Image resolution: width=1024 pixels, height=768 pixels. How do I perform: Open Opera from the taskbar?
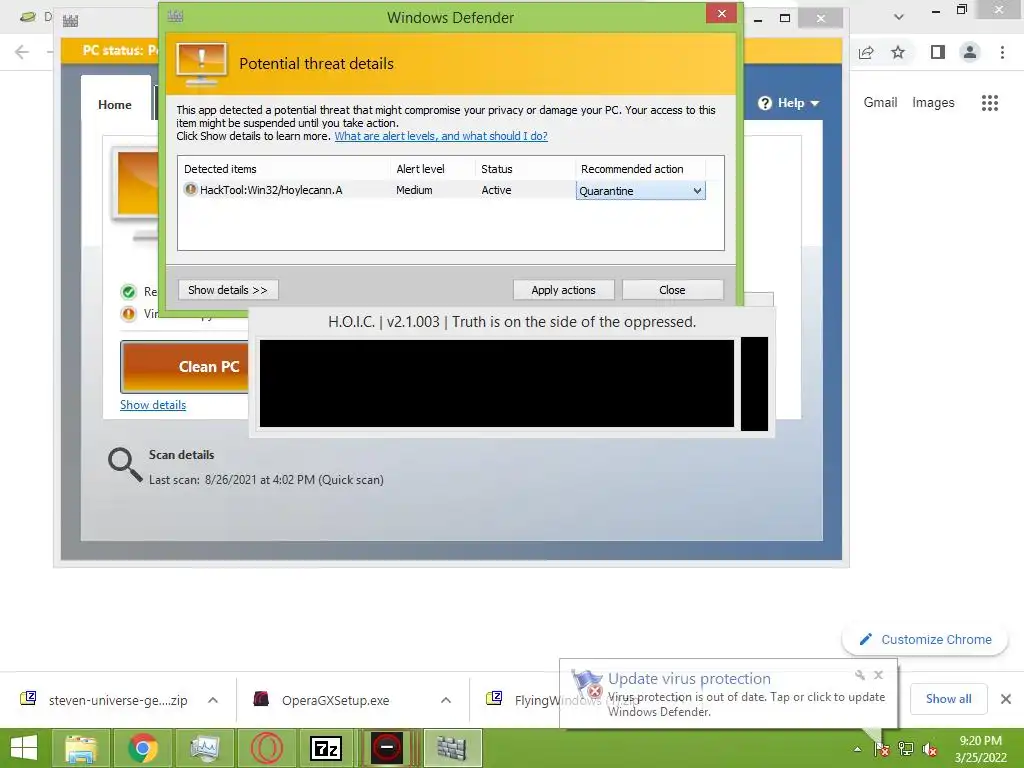click(266, 748)
